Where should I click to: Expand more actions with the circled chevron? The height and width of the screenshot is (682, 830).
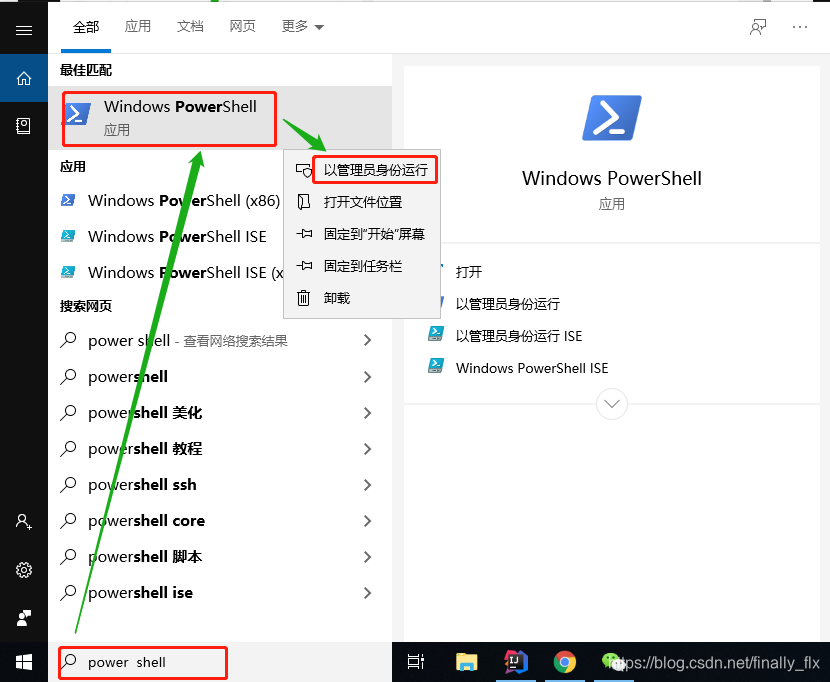(x=612, y=404)
